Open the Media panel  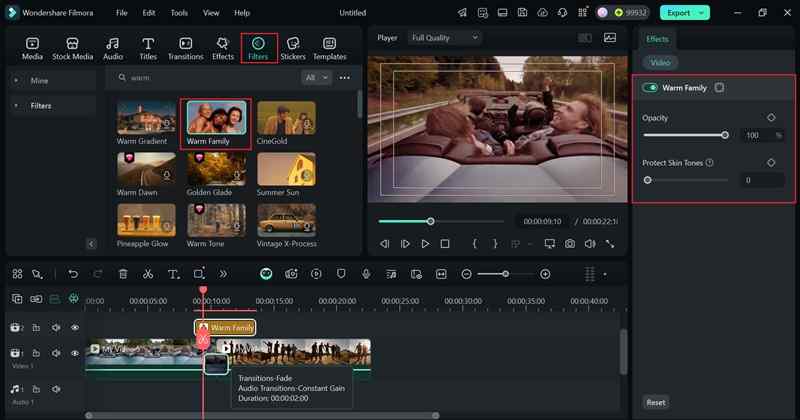coord(32,48)
